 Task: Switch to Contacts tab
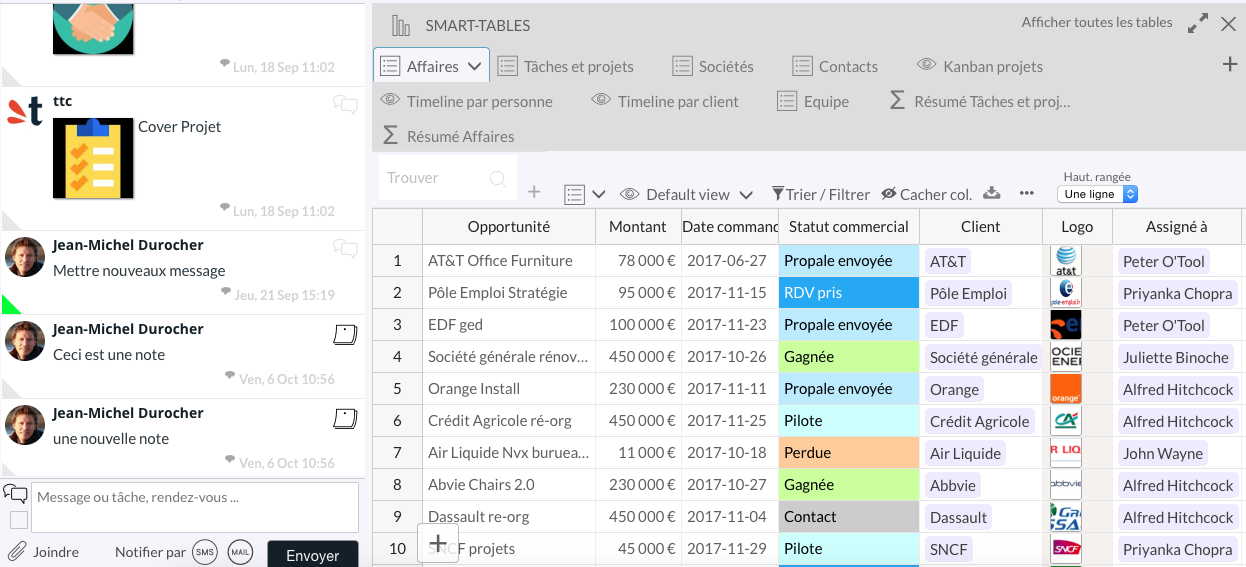tap(835, 66)
